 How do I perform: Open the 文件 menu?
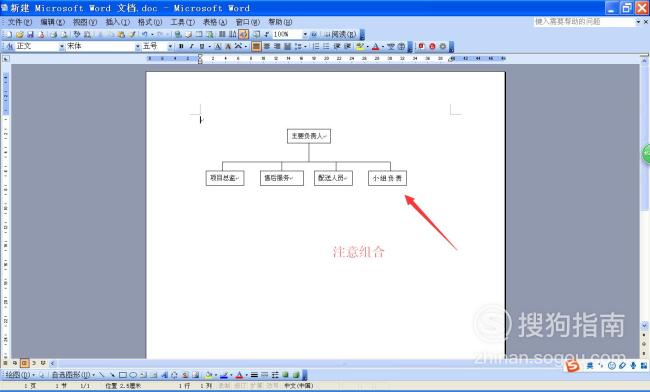(19, 22)
